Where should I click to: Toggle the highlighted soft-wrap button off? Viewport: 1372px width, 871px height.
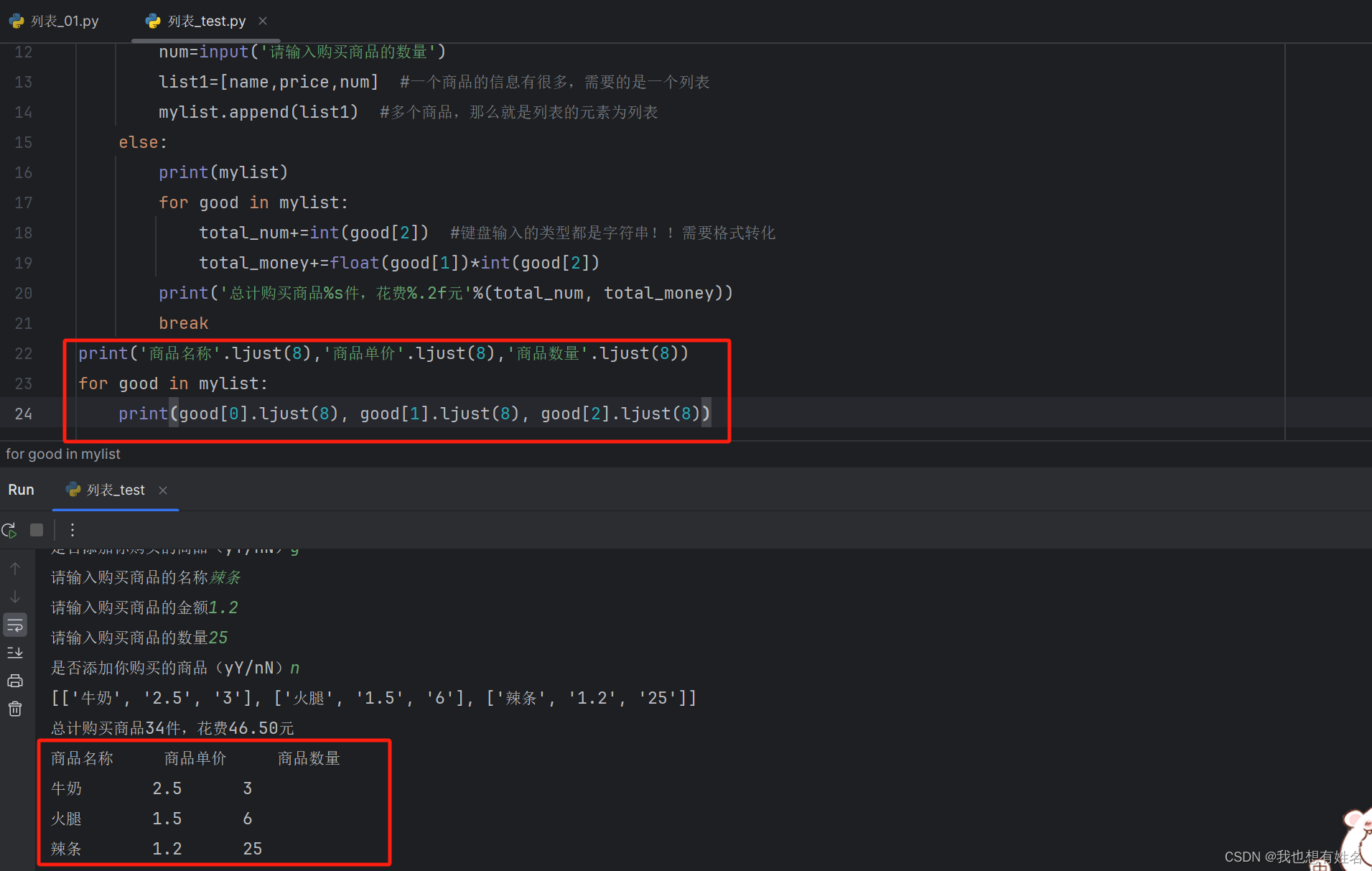[x=15, y=624]
